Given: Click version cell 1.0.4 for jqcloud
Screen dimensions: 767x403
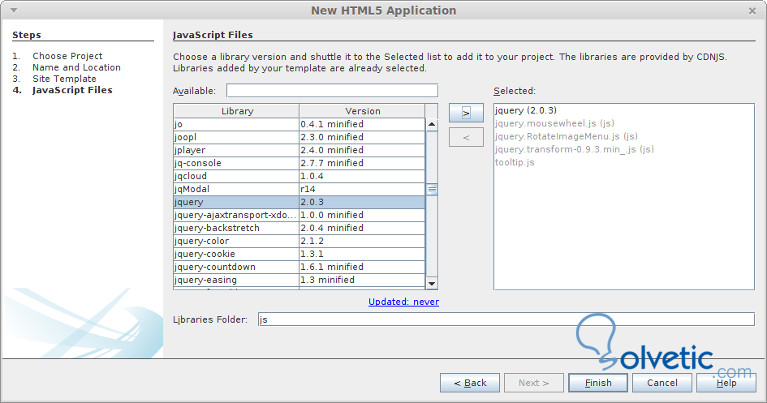Looking at the screenshot, I should pyautogui.click(x=362, y=176).
